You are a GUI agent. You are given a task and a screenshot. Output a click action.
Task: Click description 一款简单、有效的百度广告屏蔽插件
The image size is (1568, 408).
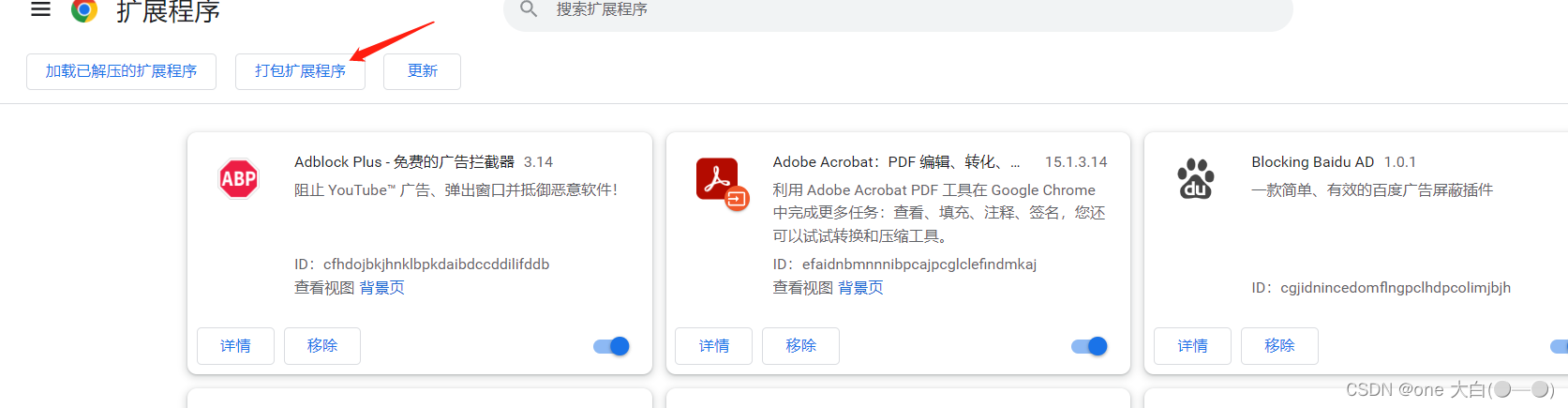click(x=1372, y=190)
